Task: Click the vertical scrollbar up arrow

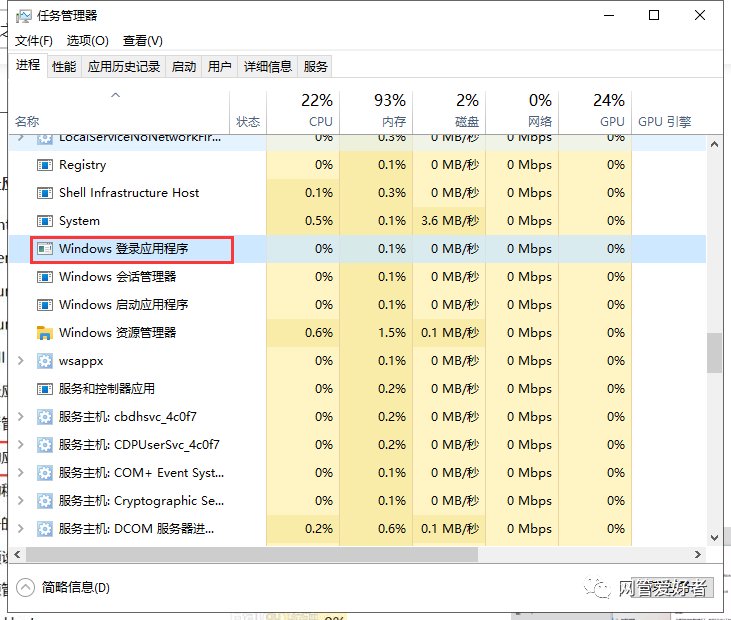Action: 714,145
